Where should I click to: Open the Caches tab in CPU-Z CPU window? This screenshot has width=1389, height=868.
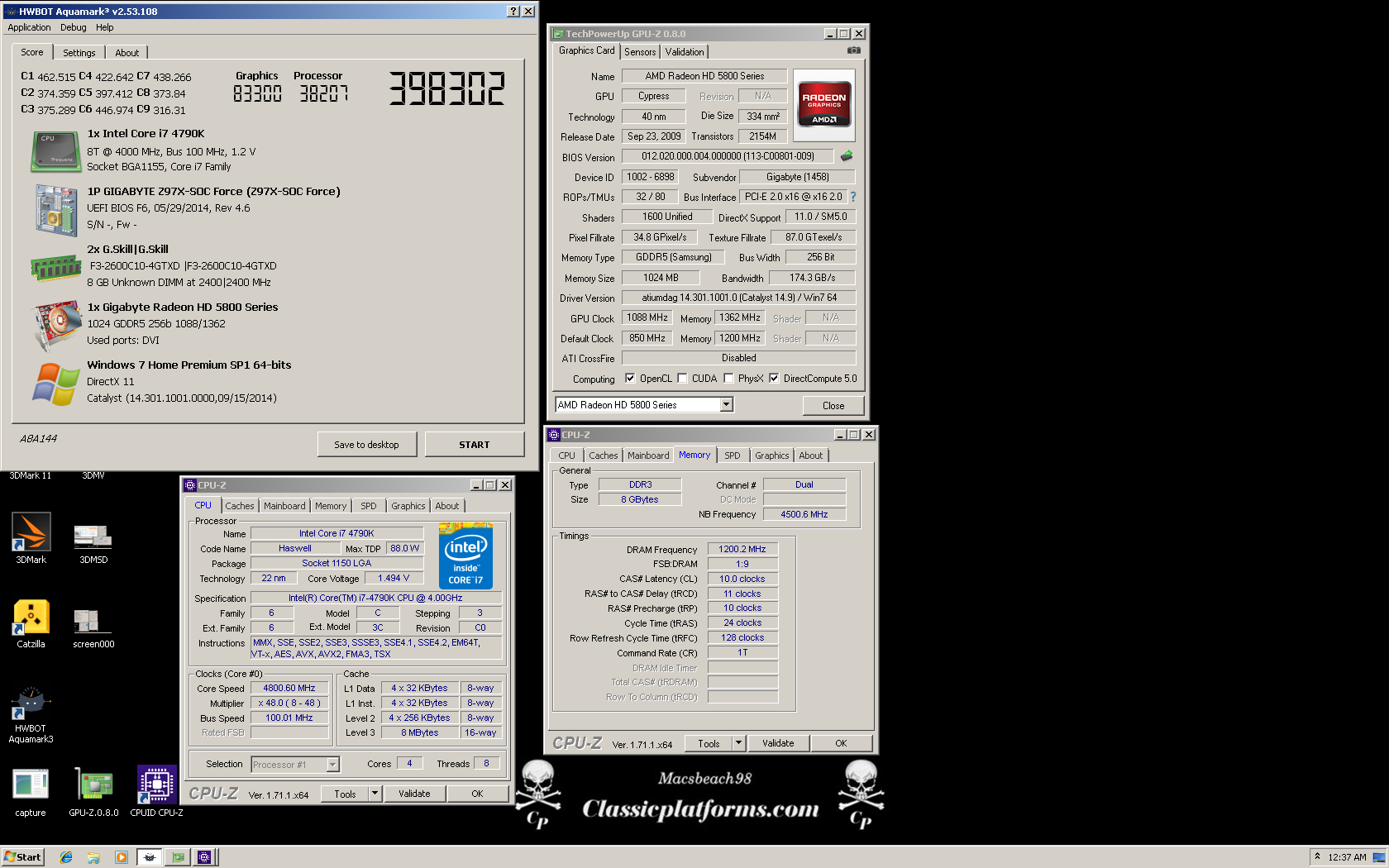pyautogui.click(x=240, y=506)
